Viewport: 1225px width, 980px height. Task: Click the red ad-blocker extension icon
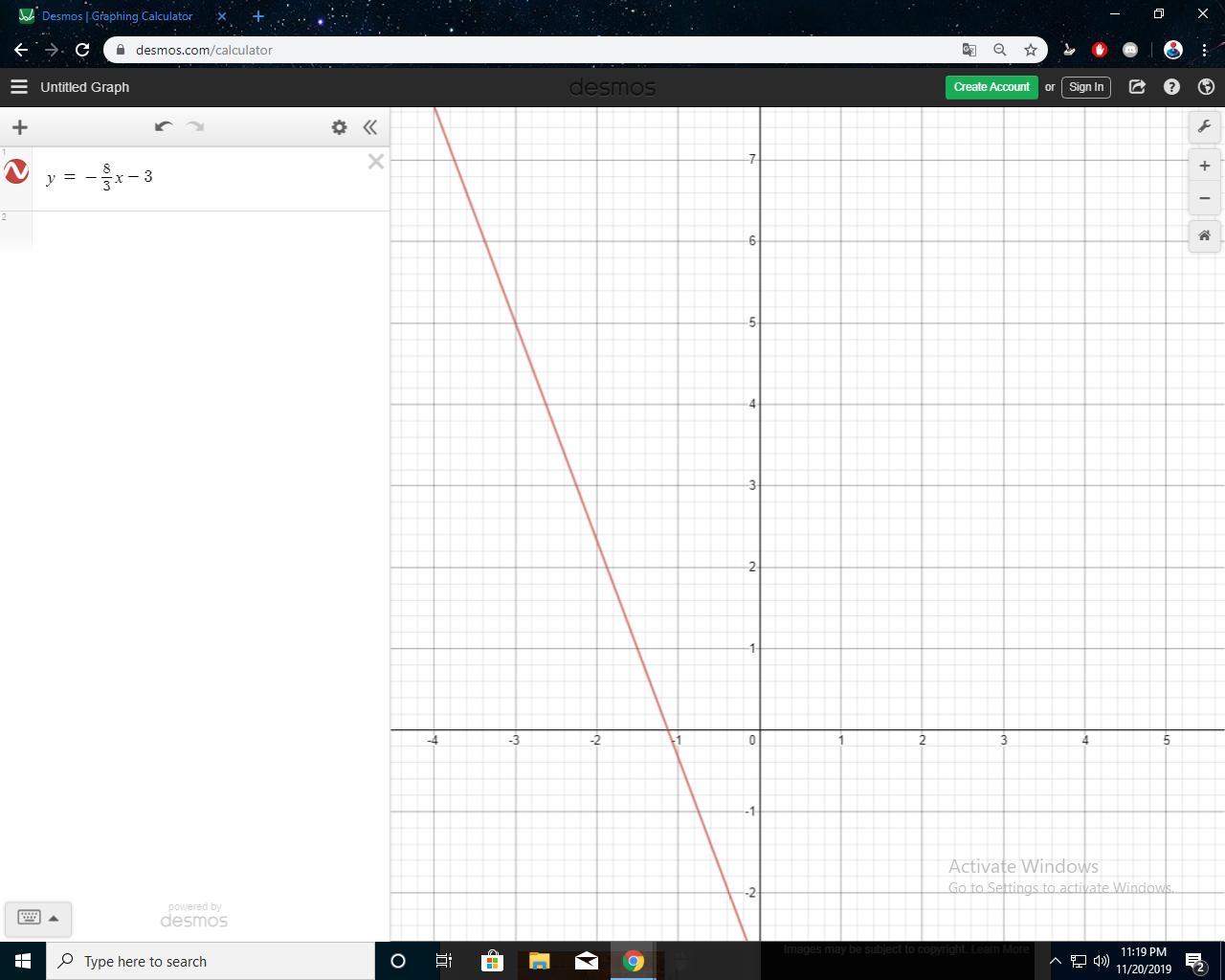[1099, 50]
